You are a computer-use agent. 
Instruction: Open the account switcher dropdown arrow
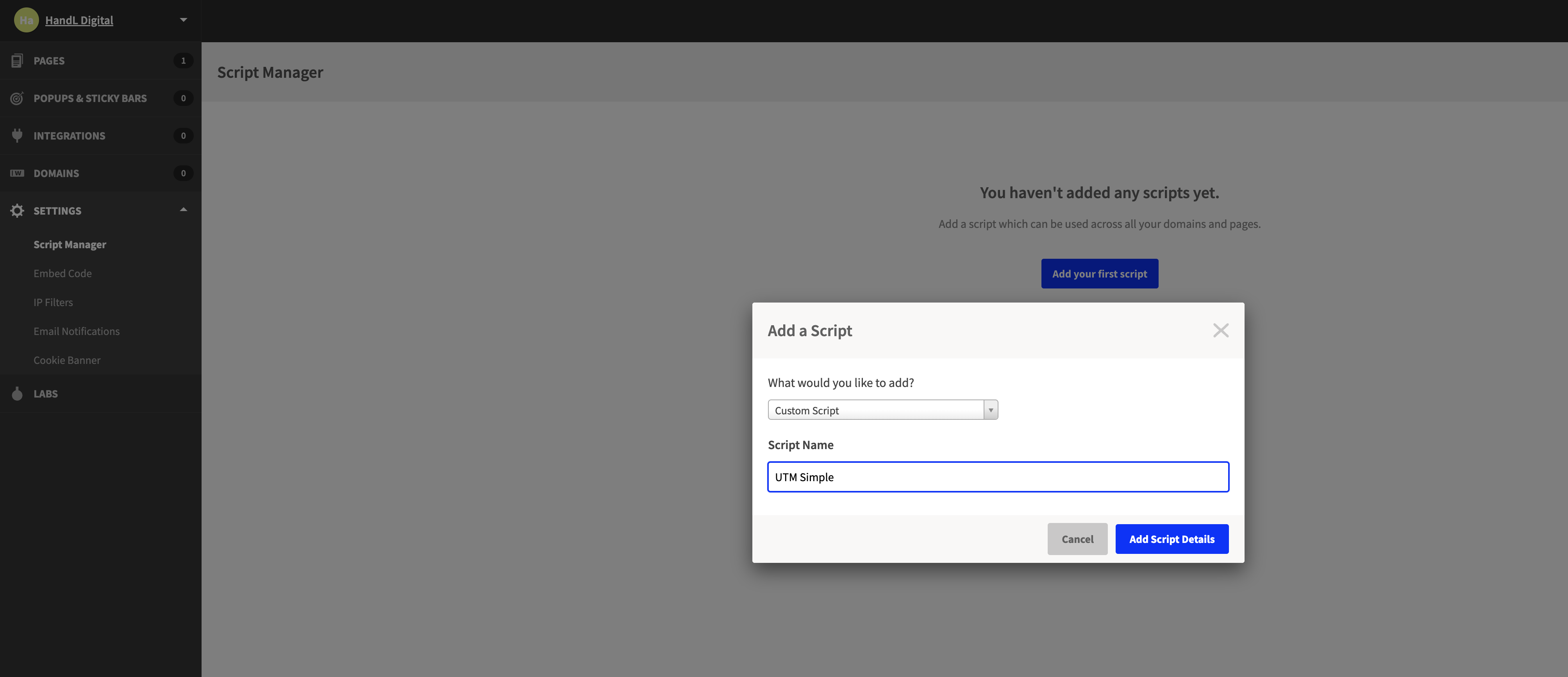pyautogui.click(x=183, y=20)
